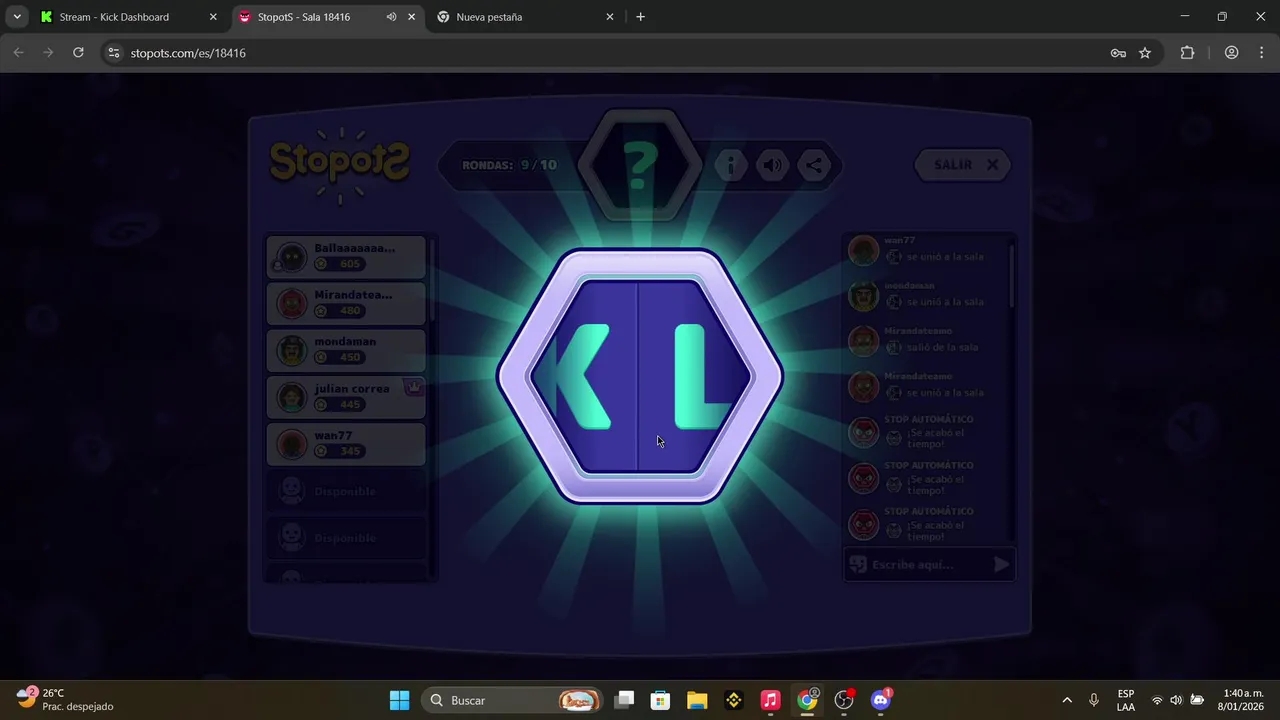The image size is (1280, 720).
Task: Click the share room icon
Action: 815,166
